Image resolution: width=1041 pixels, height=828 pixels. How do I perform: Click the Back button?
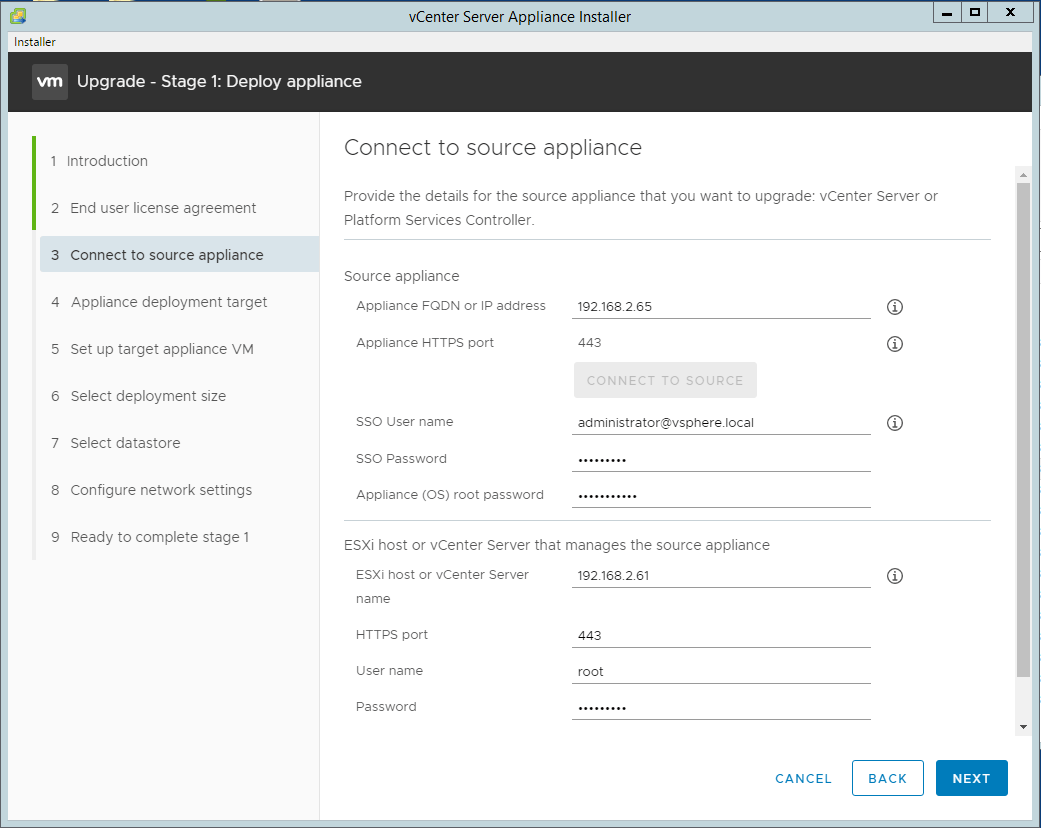click(x=888, y=778)
